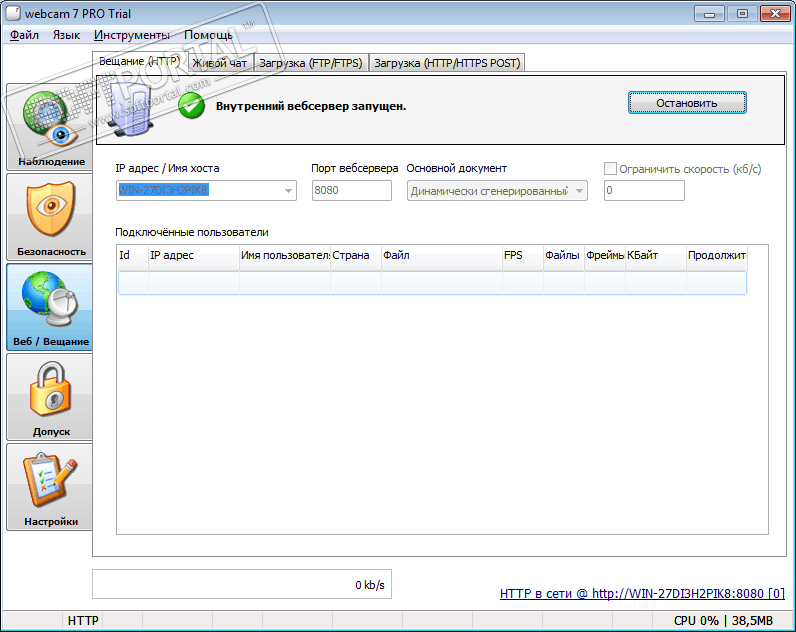Sort by Продолжит column header
Screen dimensions: 796x632
coord(716,255)
